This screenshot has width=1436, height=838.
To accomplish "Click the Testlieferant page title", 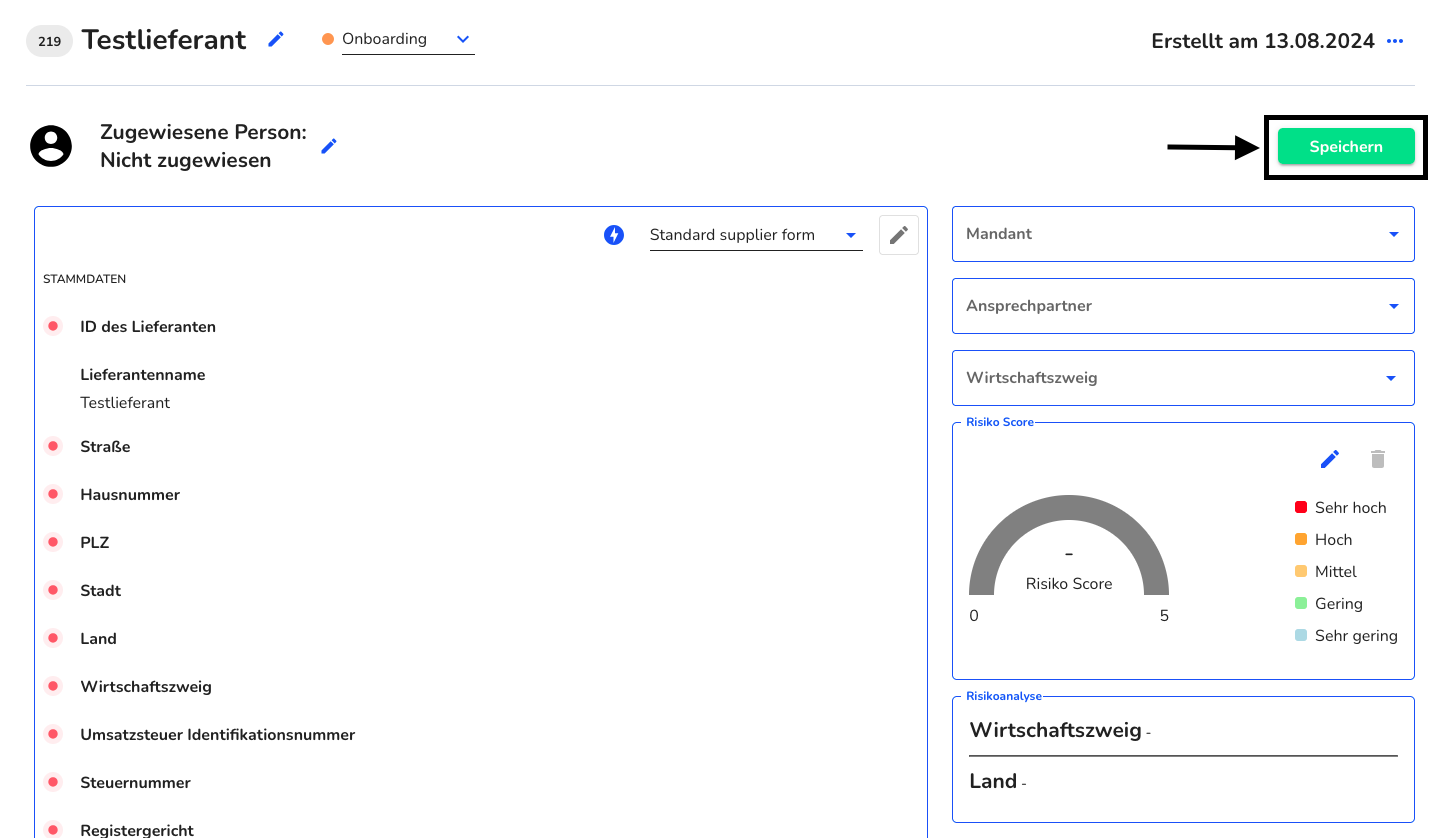I will (x=164, y=40).
